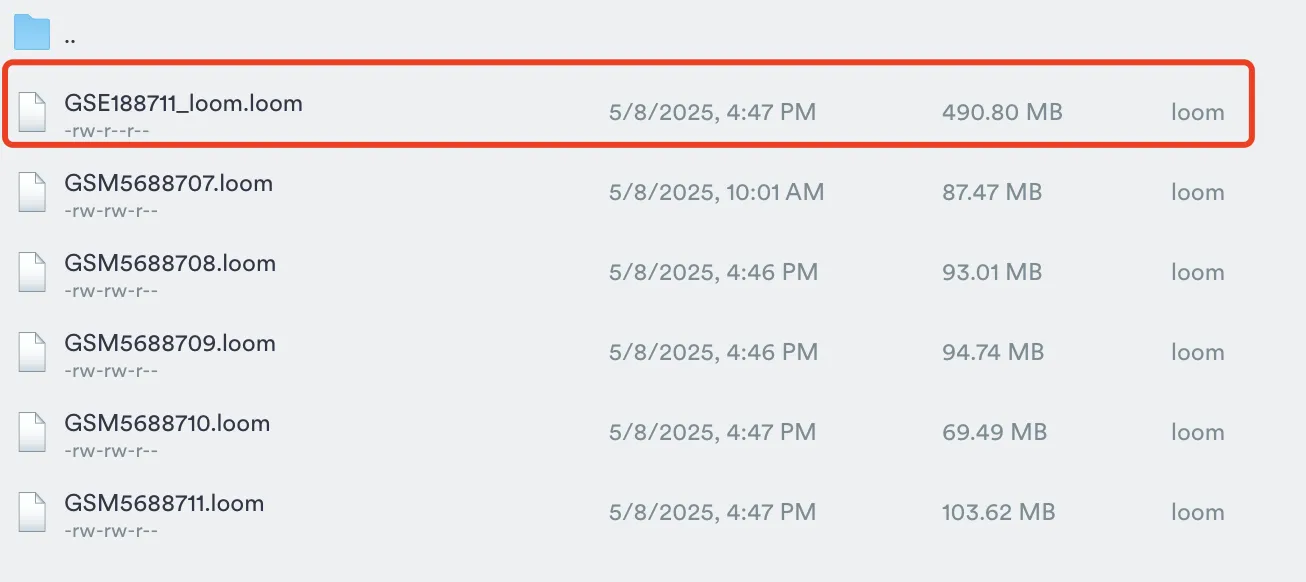Click the file icon next to GSM5688707.loom
Viewport: 1306px width, 582px height.
tap(33, 191)
